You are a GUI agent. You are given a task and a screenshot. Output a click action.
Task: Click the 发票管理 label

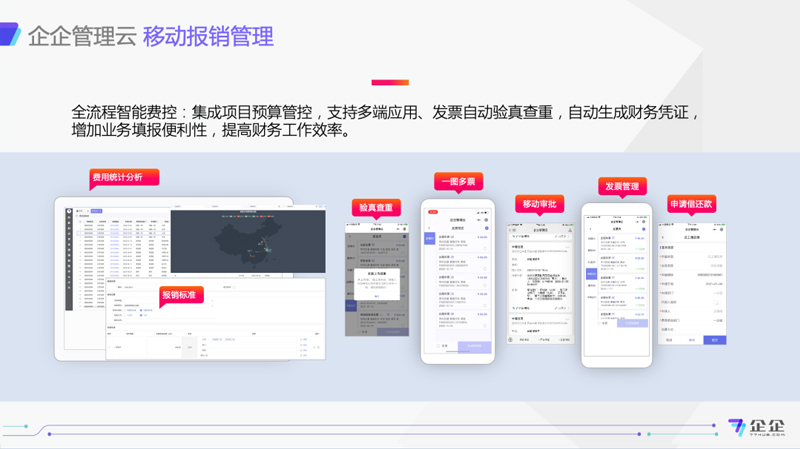[622, 187]
